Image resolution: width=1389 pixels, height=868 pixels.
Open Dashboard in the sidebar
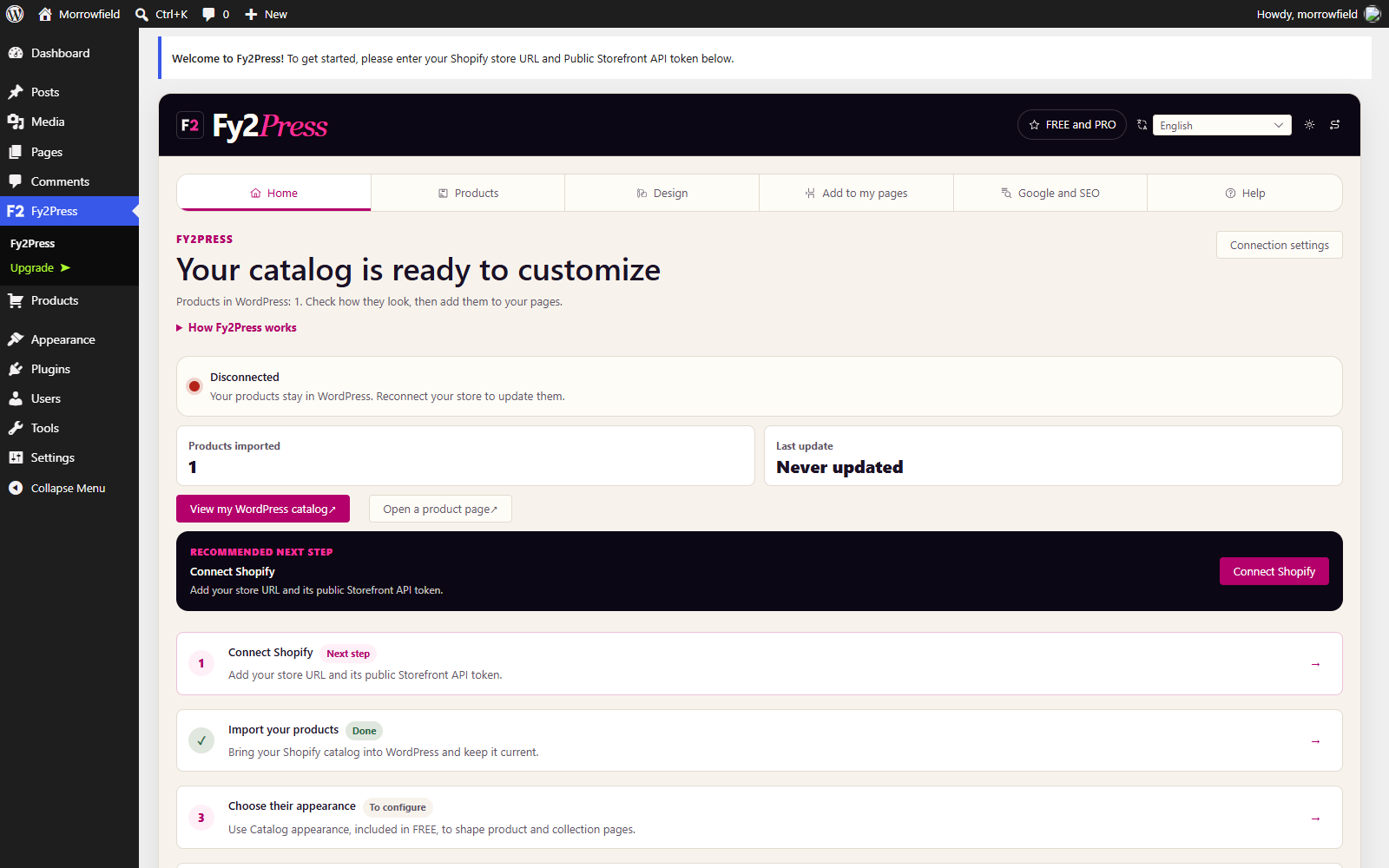point(69,53)
